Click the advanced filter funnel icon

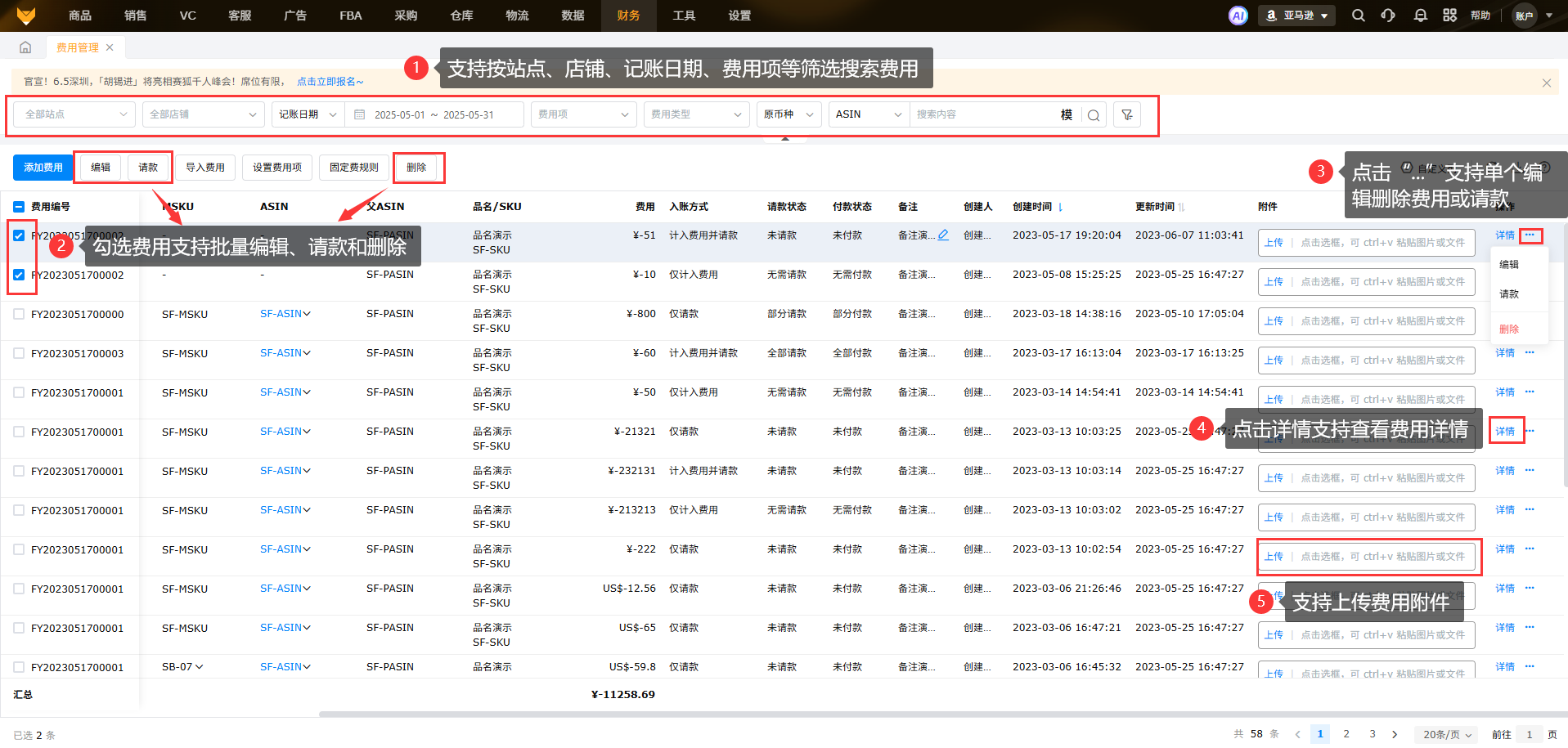pyautogui.click(x=1127, y=114)
